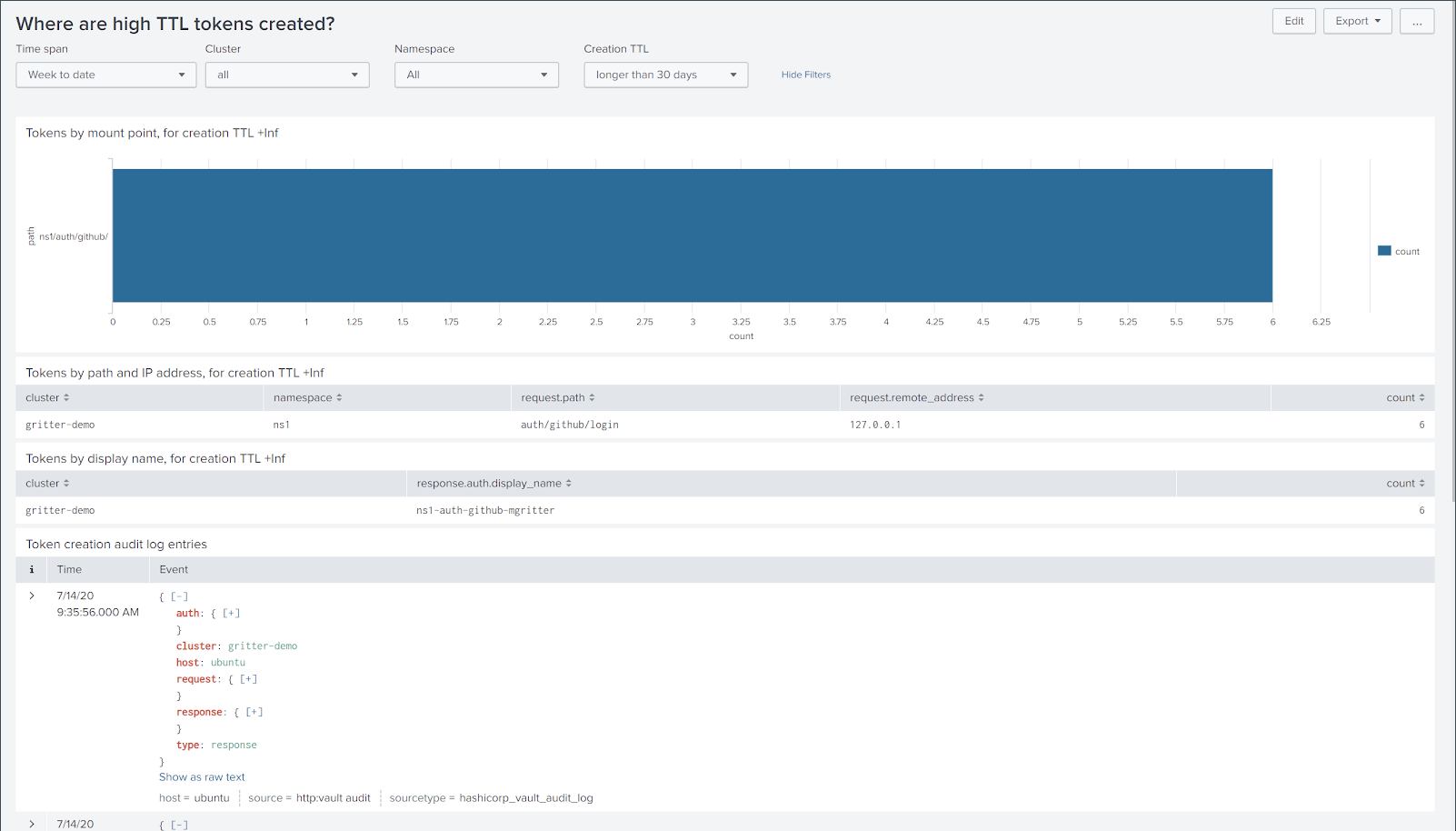Expand the request field with [+]

click(x=247, y=679)
